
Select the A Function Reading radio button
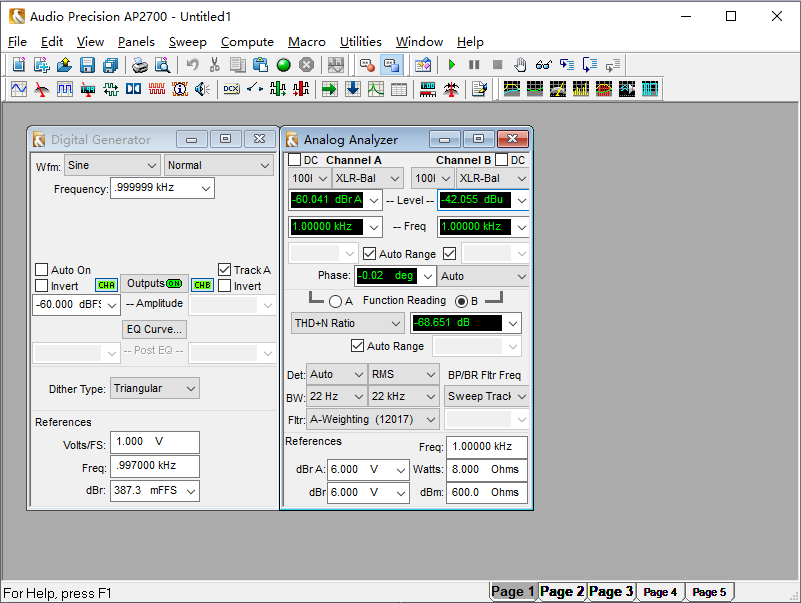tap(335, 302)
